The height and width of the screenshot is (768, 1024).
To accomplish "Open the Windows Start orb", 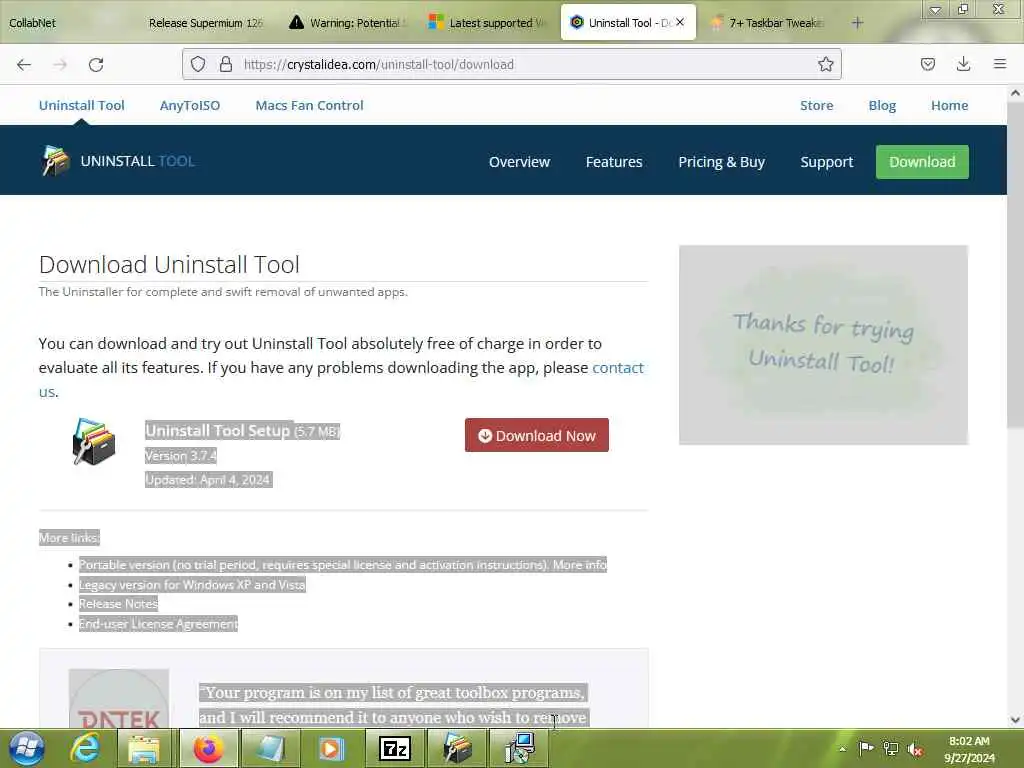I will [x=26, y=748].
